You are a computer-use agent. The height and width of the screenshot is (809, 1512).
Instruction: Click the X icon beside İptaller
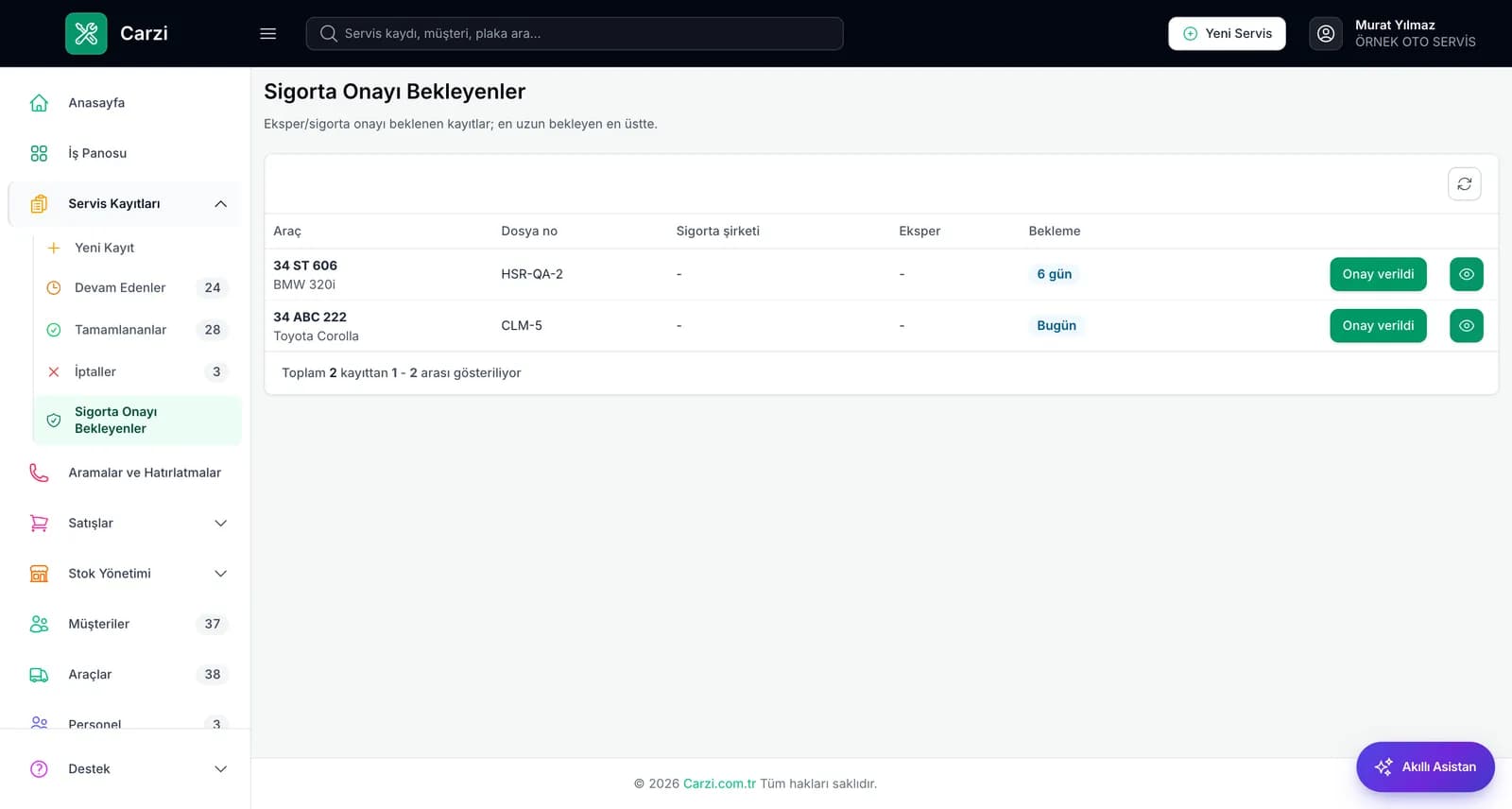54,372
